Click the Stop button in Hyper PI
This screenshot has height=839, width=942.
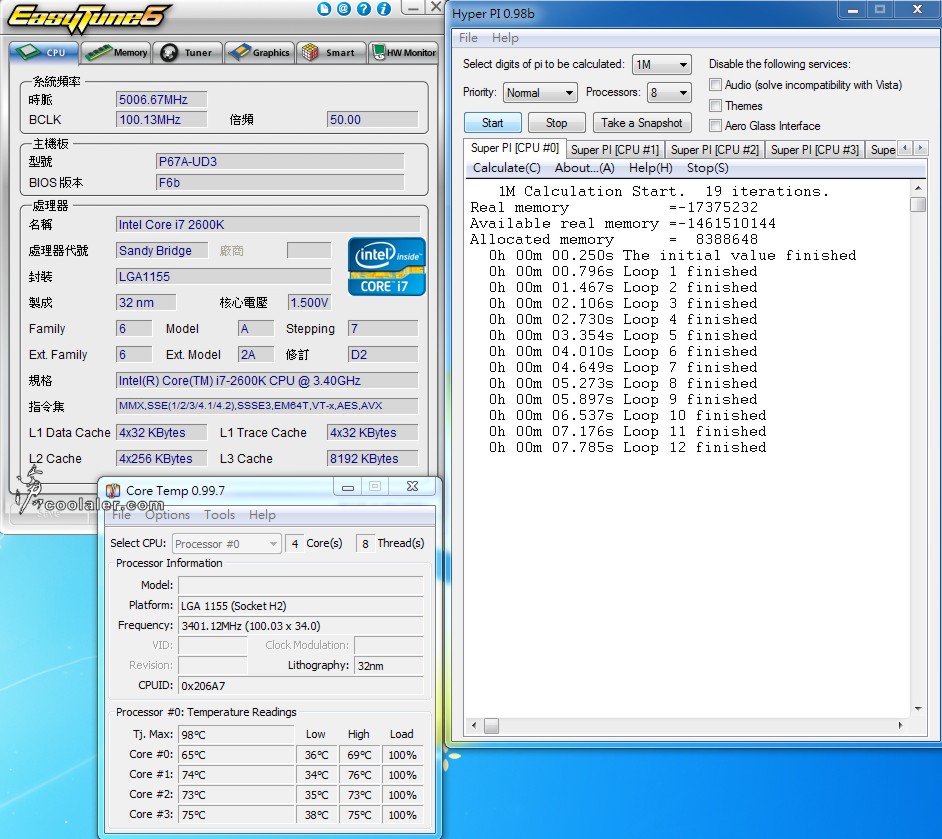556,123
